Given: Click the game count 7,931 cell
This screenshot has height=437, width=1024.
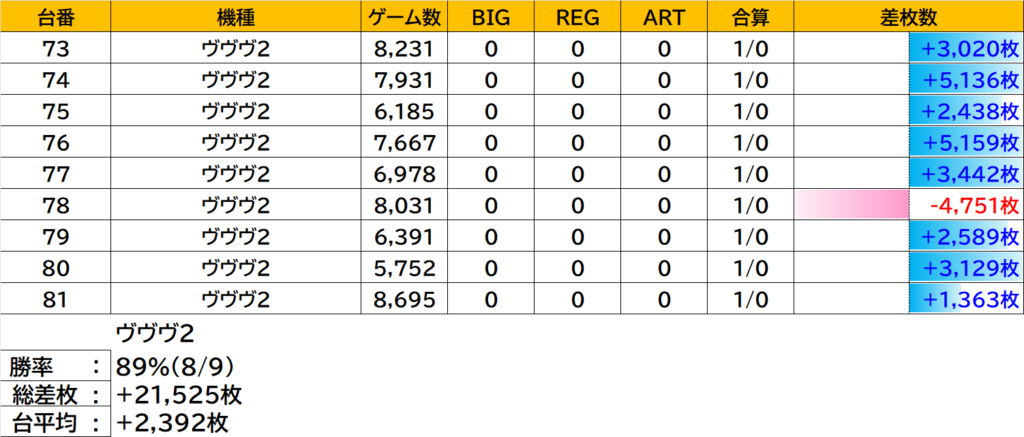Looking at the screenshot, I should click(x=404, y=80).
